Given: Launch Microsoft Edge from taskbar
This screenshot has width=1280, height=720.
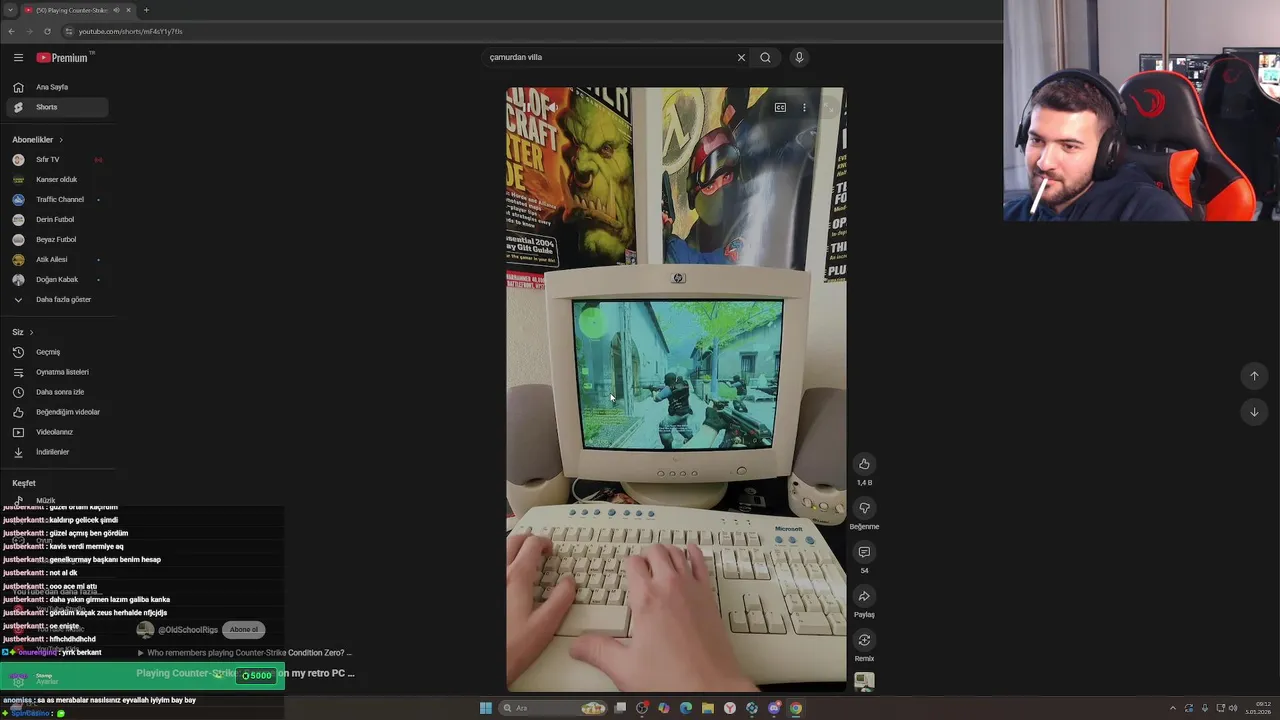Looking at the screenshot, I should 686,708.
